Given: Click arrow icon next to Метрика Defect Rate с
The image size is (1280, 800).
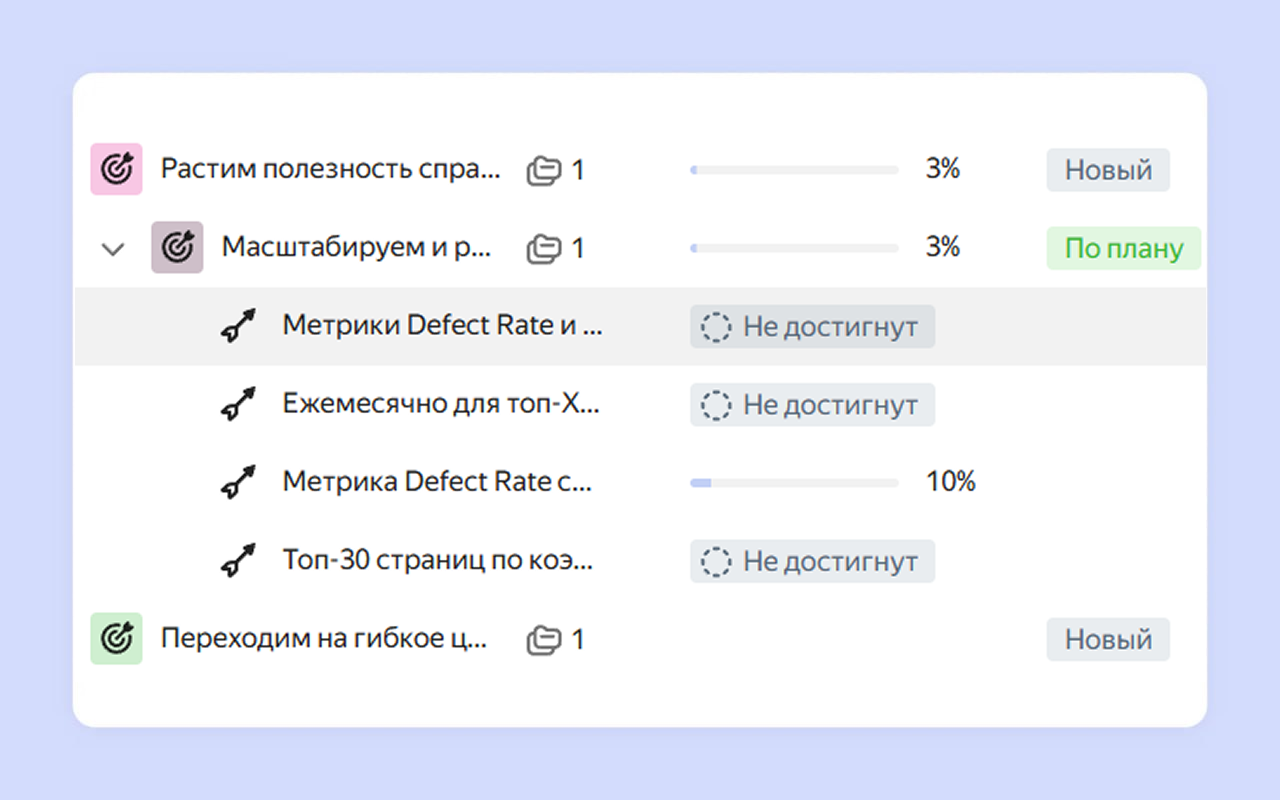Looking at the screenshot, I should (x=238, y=482).
